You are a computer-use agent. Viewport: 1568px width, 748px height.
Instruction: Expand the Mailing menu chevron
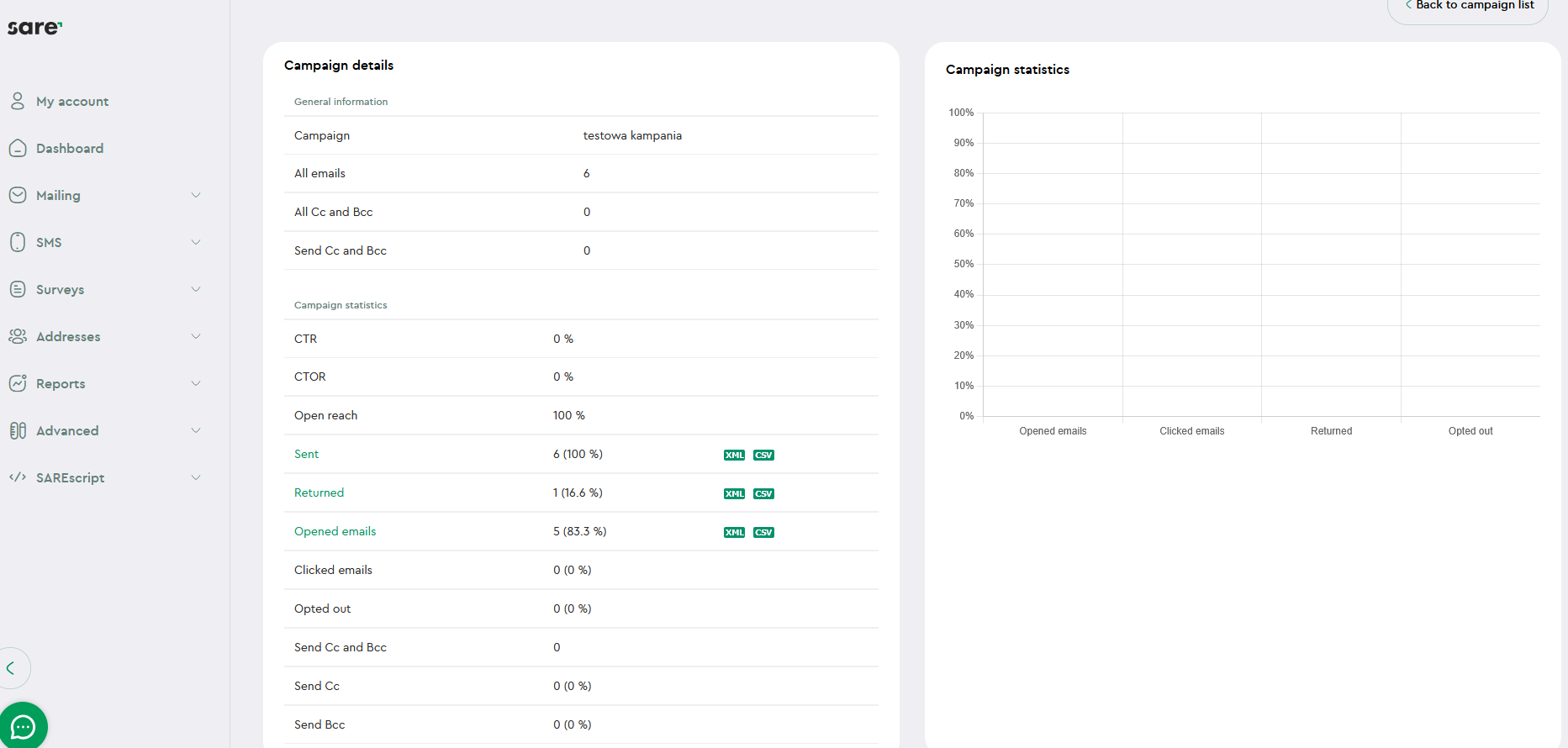196,195
